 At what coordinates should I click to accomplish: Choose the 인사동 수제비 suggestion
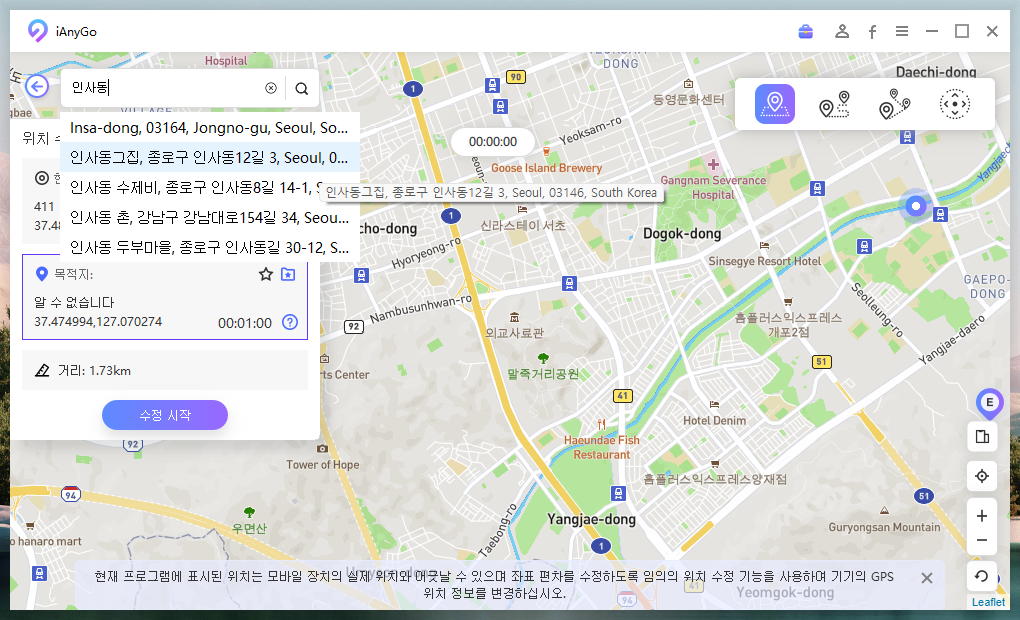click(x=209, y=187)
